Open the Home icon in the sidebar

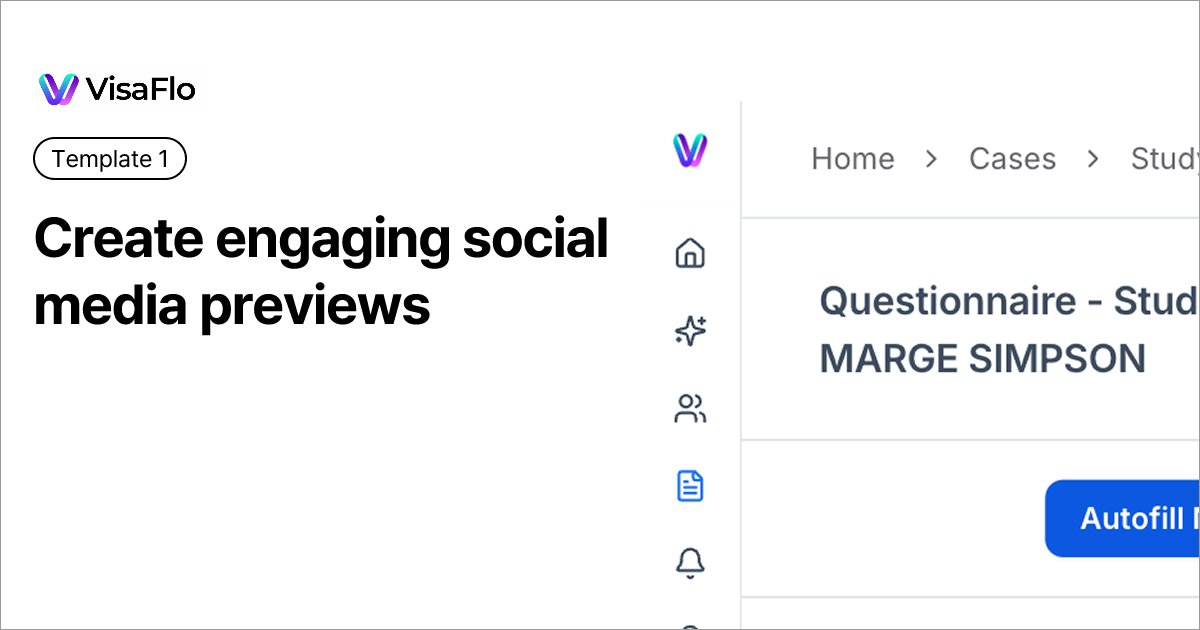coord(690,254)
